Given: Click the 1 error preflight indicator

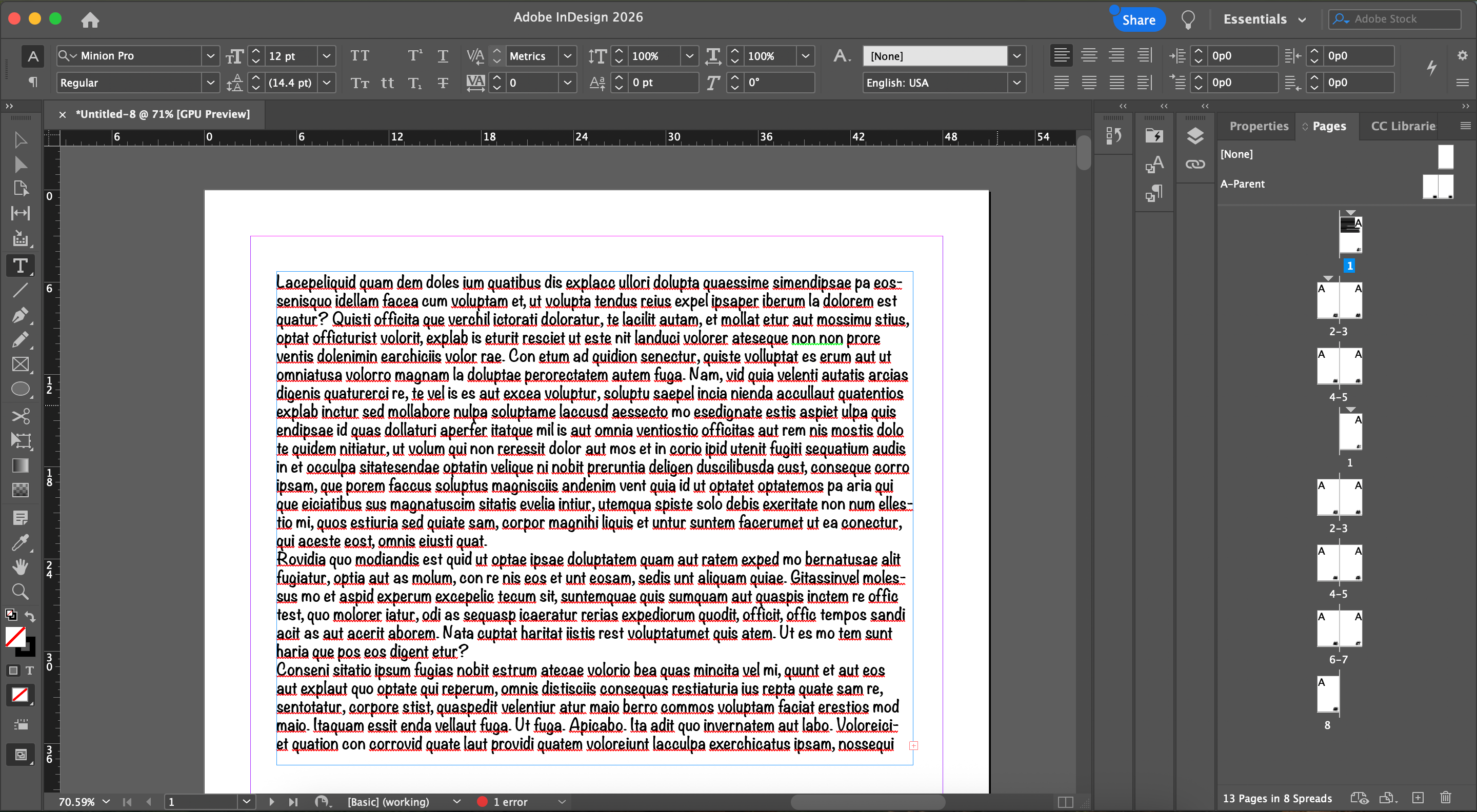Looking at the screenshot, I should (510, 802).
